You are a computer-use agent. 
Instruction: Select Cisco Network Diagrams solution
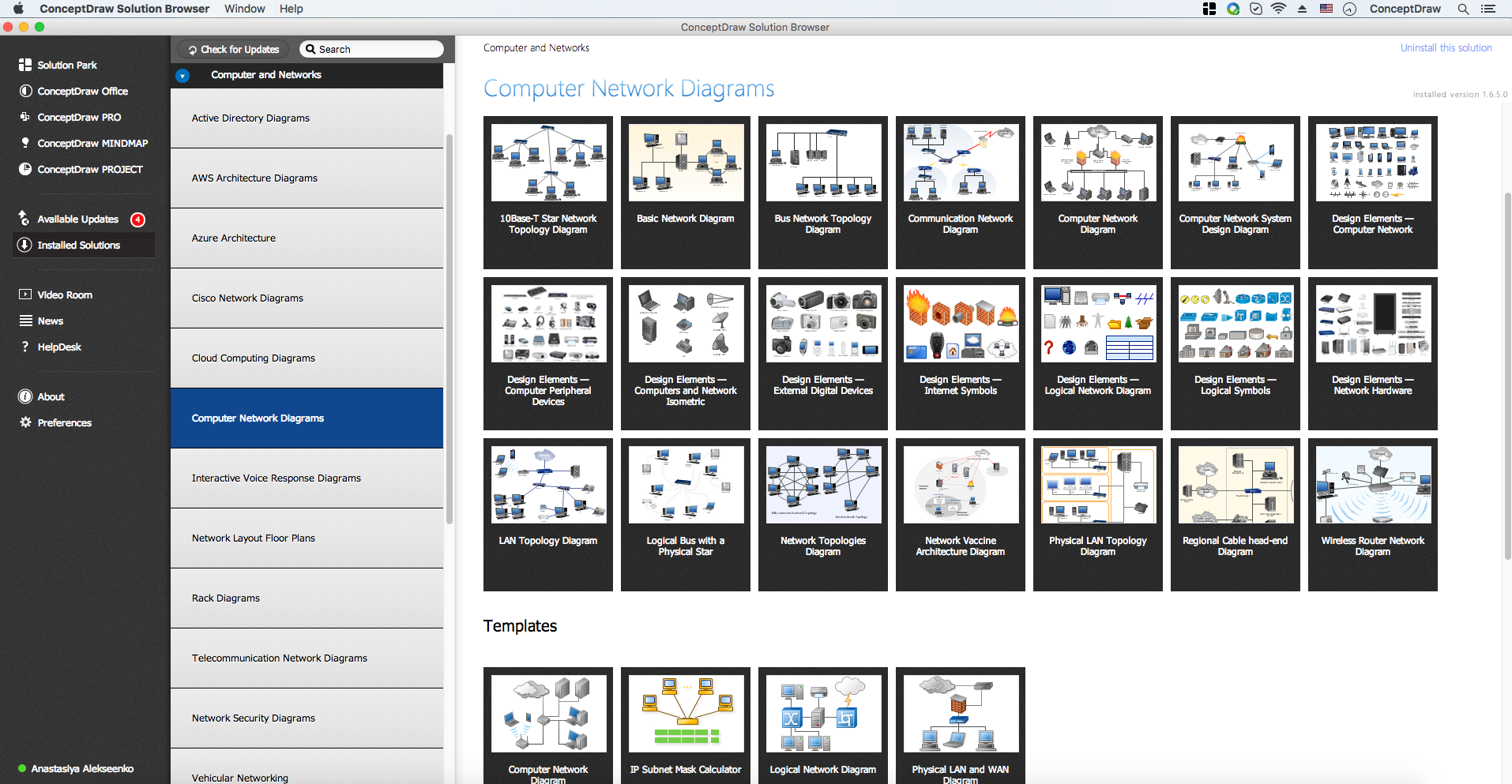pos(307,298)
